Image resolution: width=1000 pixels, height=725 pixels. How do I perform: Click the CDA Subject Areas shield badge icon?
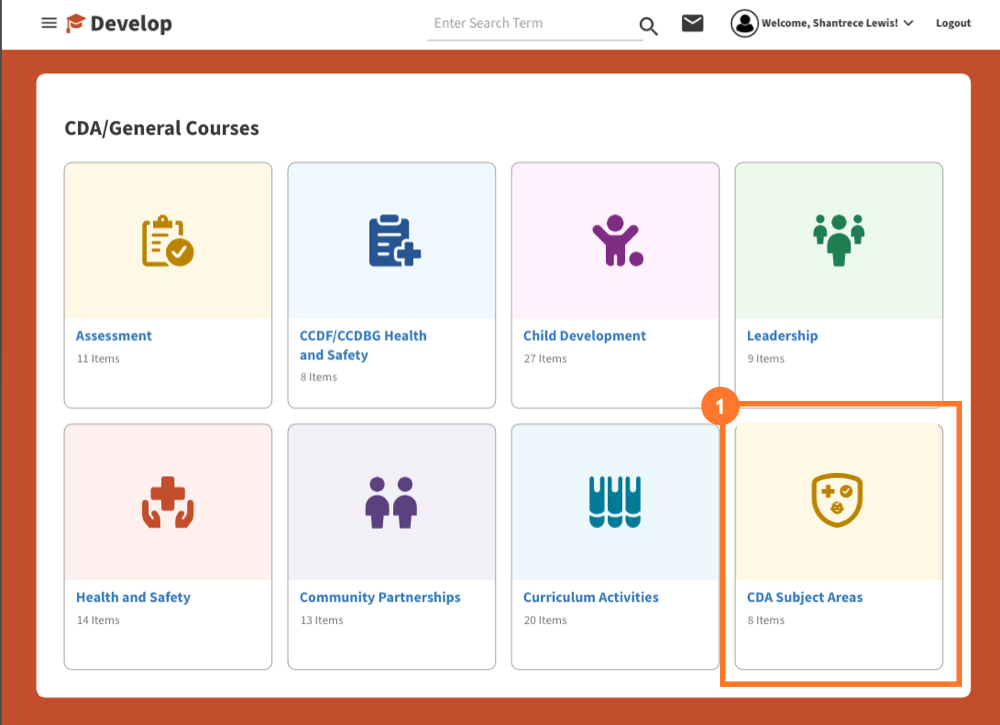[838, 501]
